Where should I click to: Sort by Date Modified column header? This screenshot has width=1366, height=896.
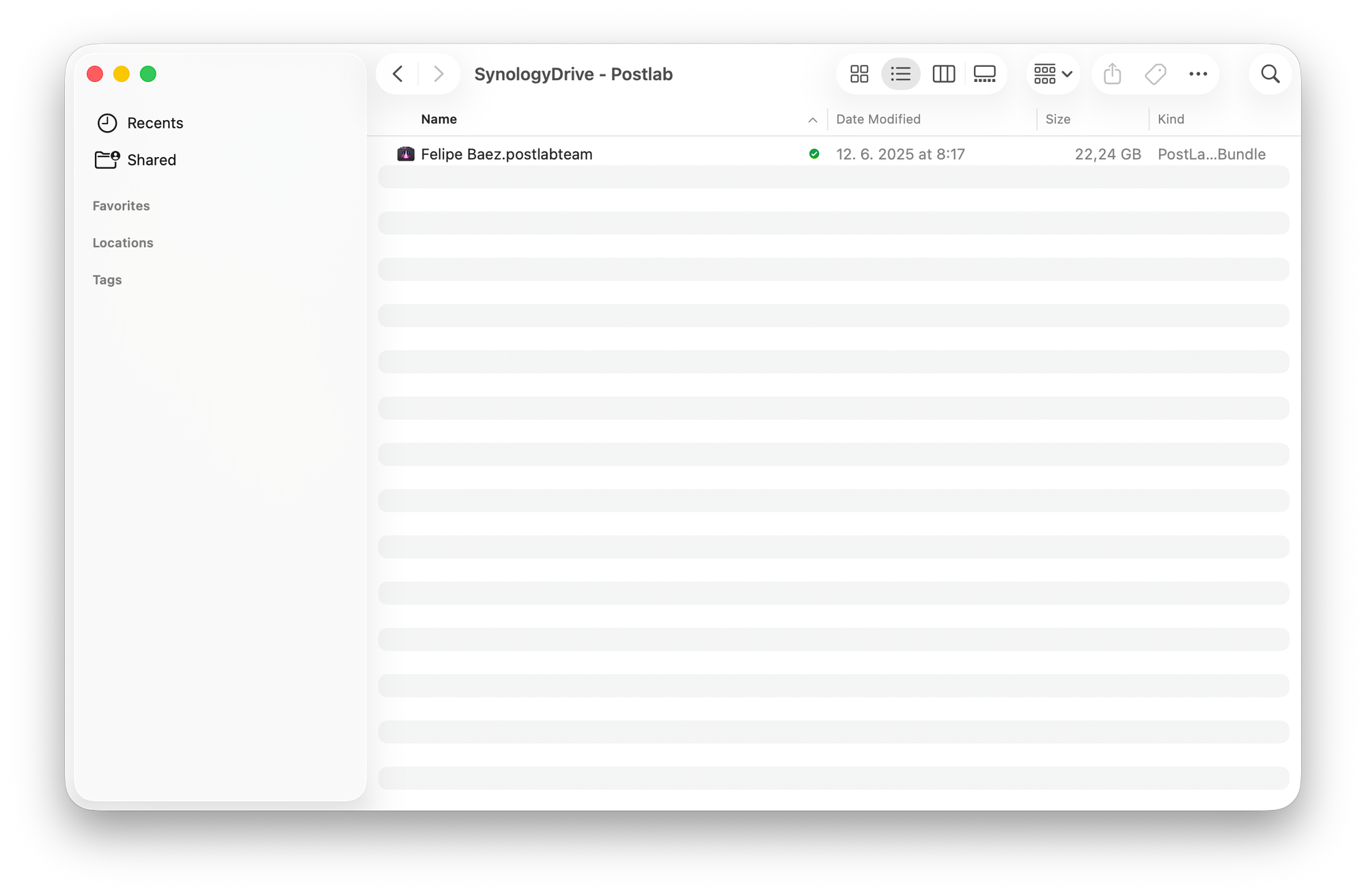pyautogui.click(x=878, y=119)
